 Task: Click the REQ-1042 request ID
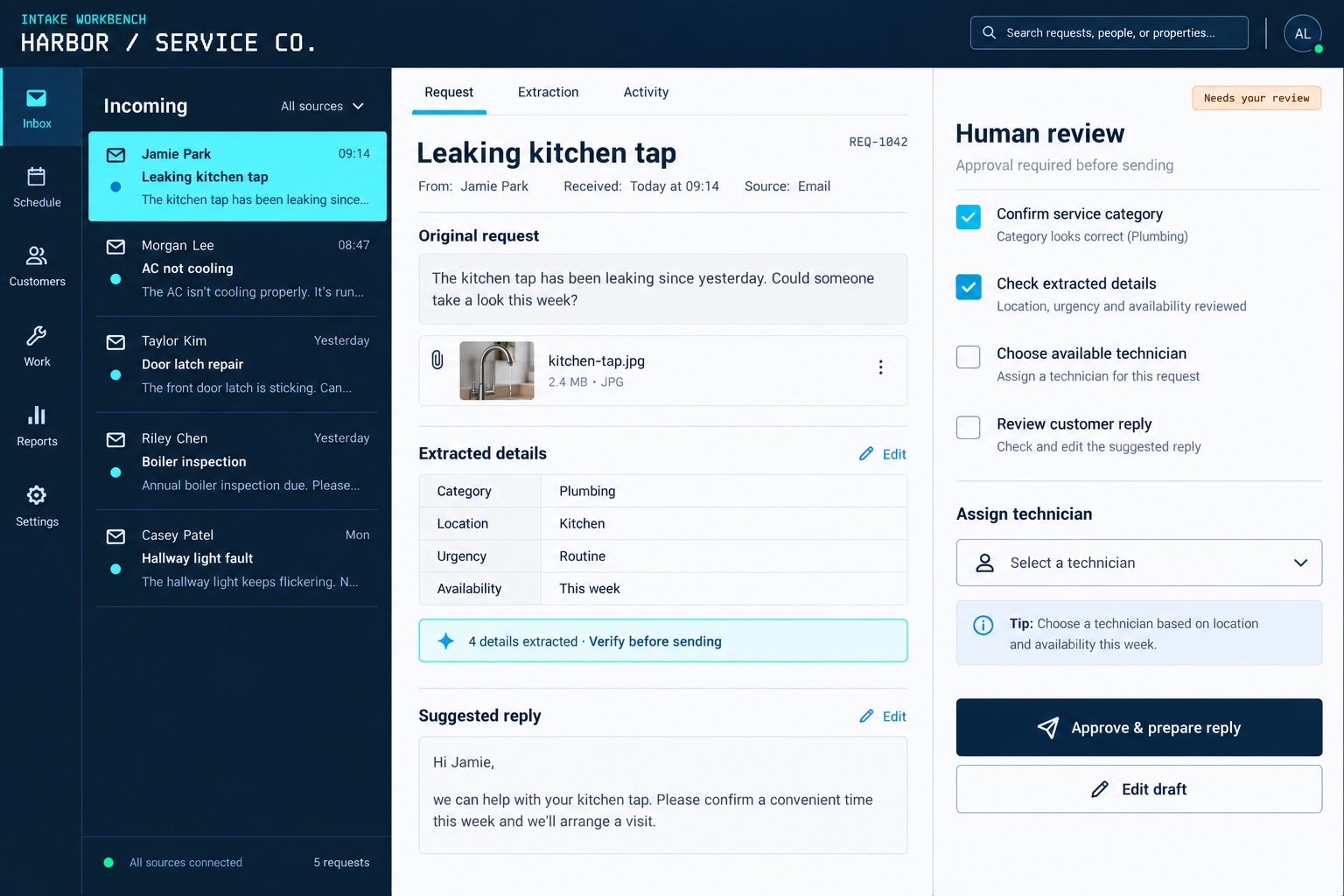point(878,142)
